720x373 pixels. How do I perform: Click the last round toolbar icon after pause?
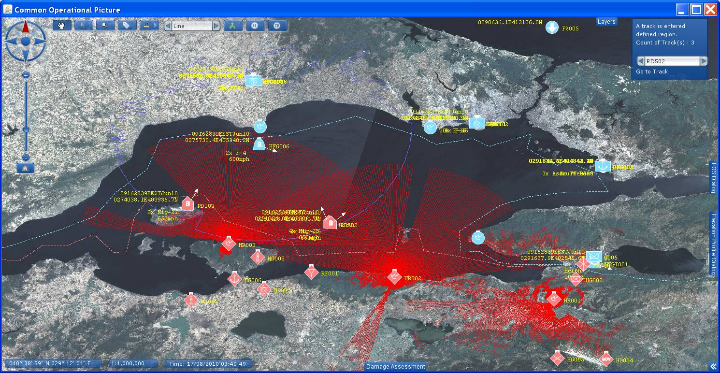(277, 26)
